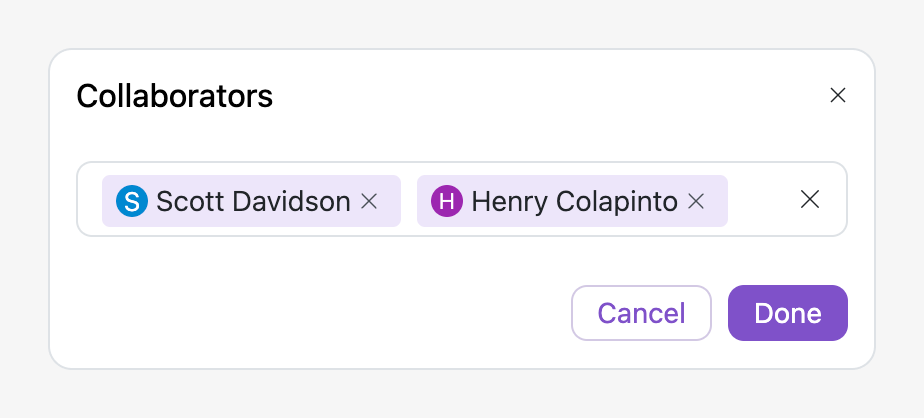The height and width of the screenshot is (418, 924).
Task: Click the gray backdrop above the dialog
Action: (462, 22)
